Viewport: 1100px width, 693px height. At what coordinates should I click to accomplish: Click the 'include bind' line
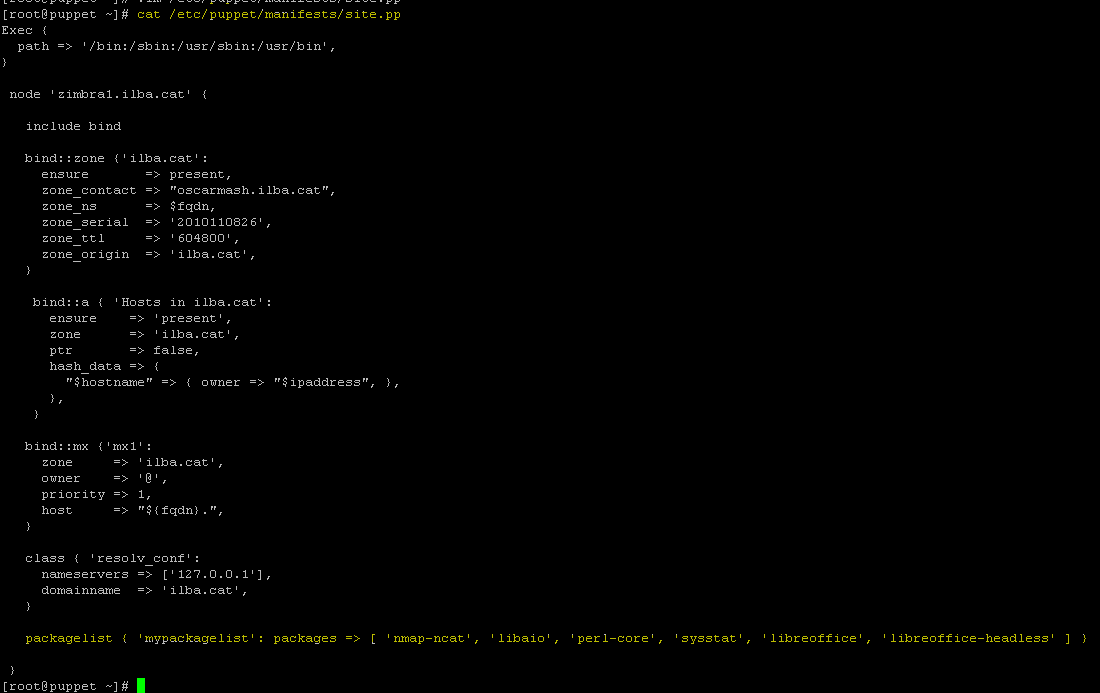click(74, 126)
